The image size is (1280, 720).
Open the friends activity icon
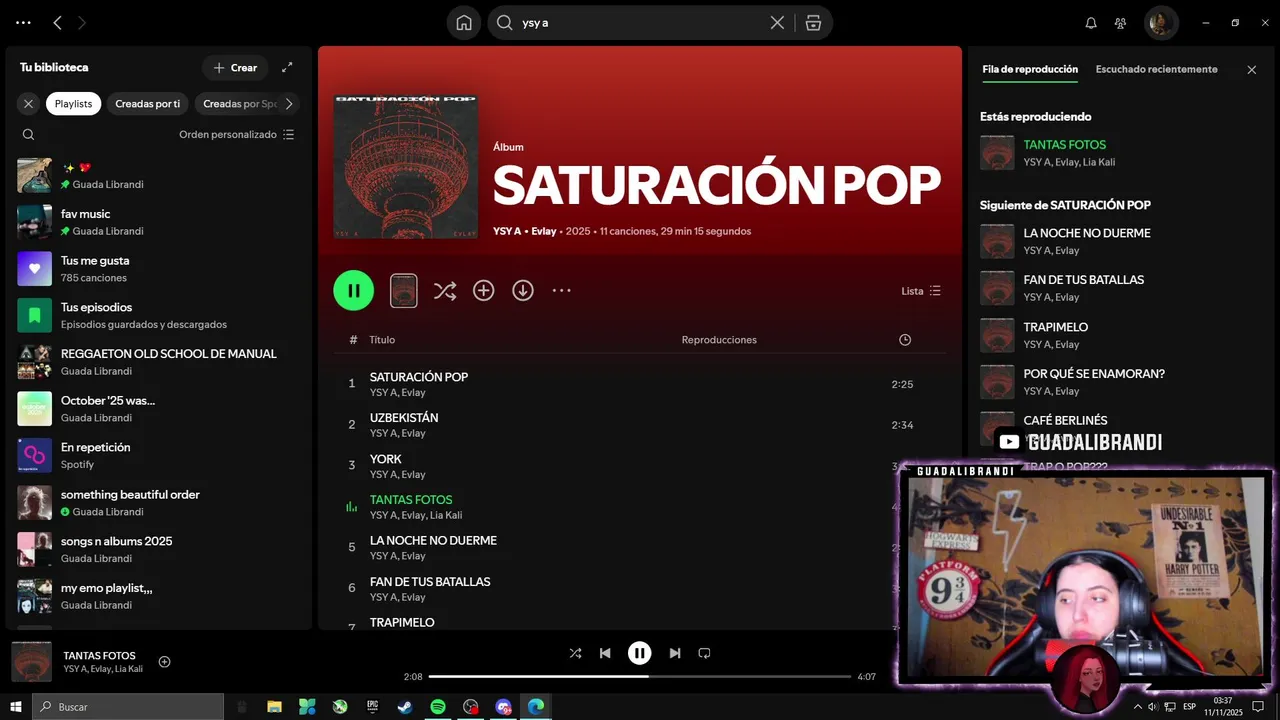[x=1121, y=23]
